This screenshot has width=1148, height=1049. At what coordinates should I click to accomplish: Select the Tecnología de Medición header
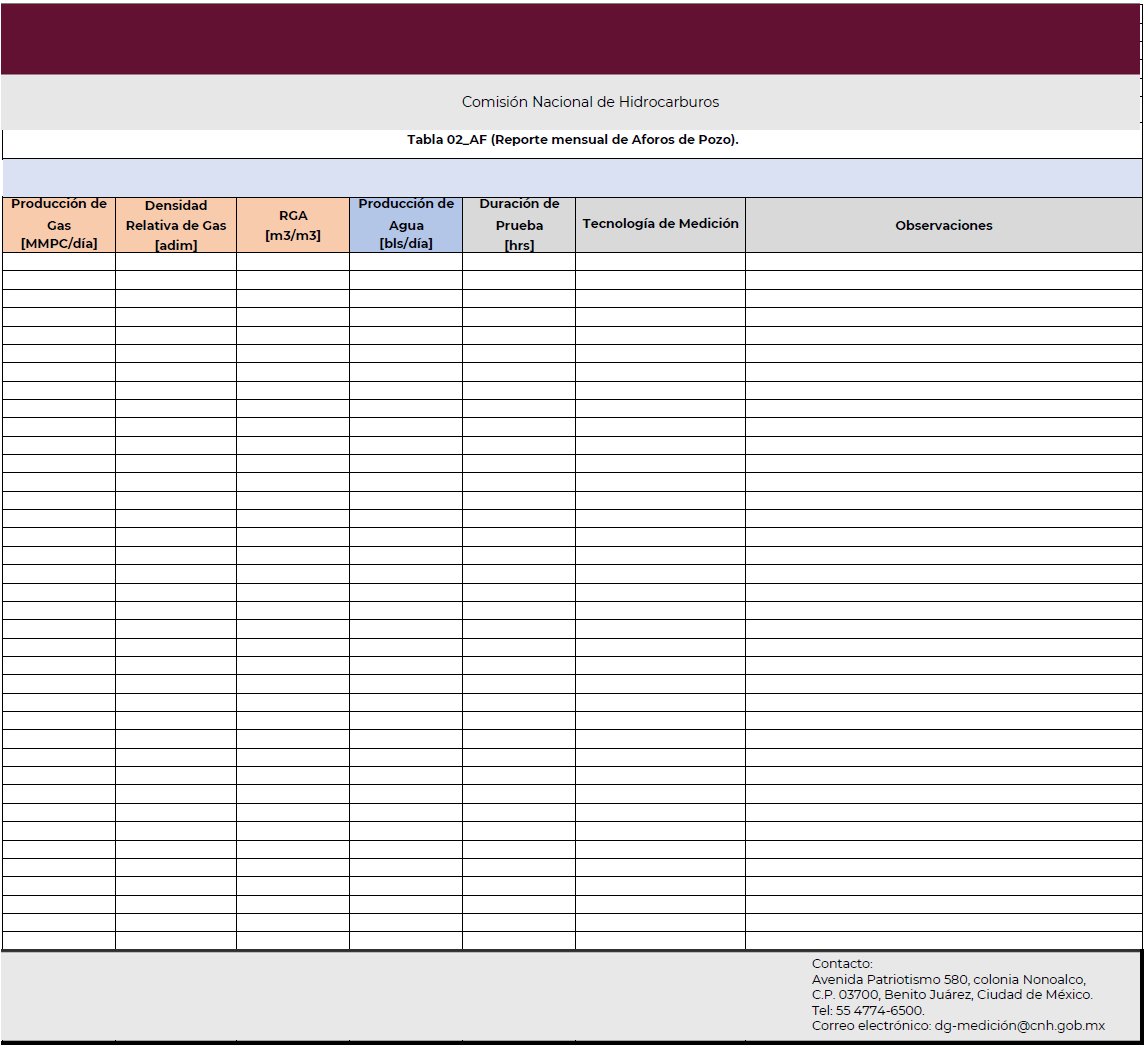click(x=660, y=224)
